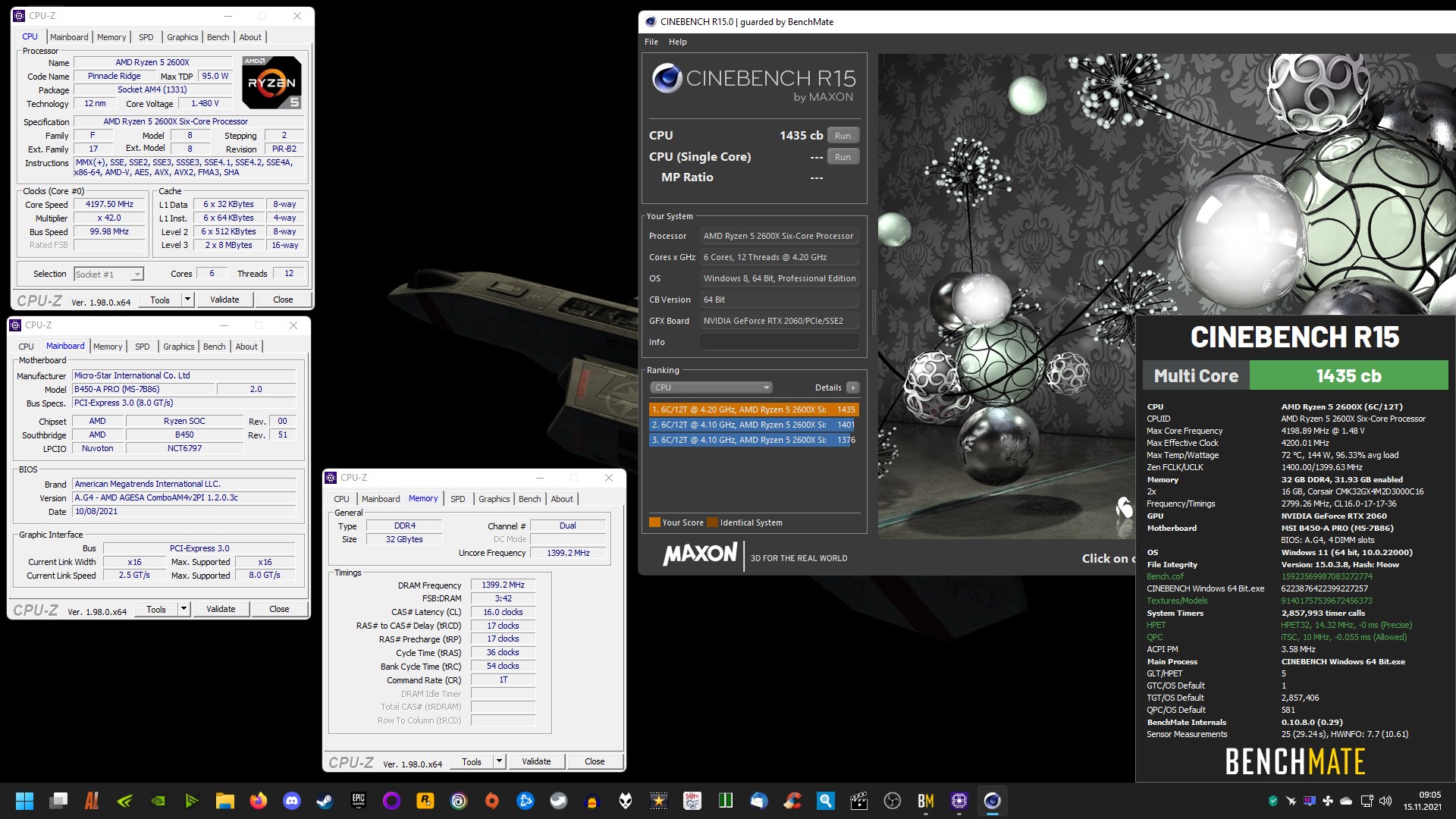Open Ubisoft Connect from the taskbar
1456x819 pixels.
point(459,801)
